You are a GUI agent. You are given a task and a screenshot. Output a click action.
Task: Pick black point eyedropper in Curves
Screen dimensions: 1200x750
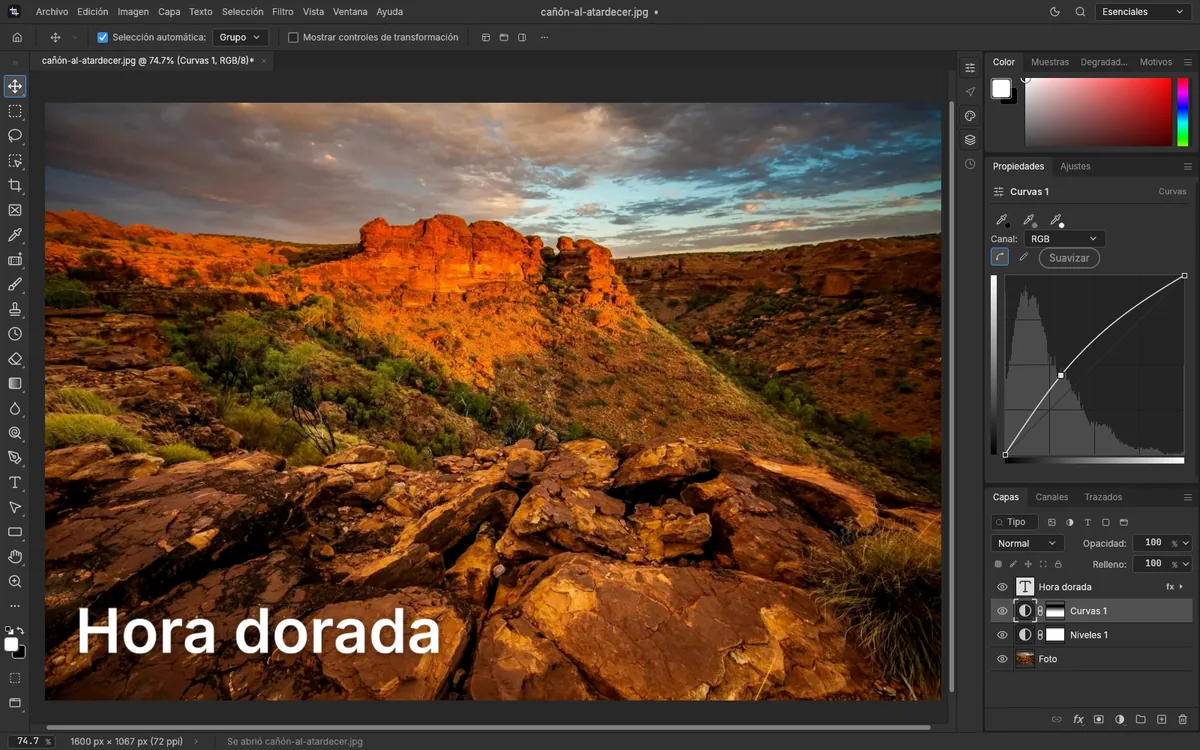[x=1002, y=220]
